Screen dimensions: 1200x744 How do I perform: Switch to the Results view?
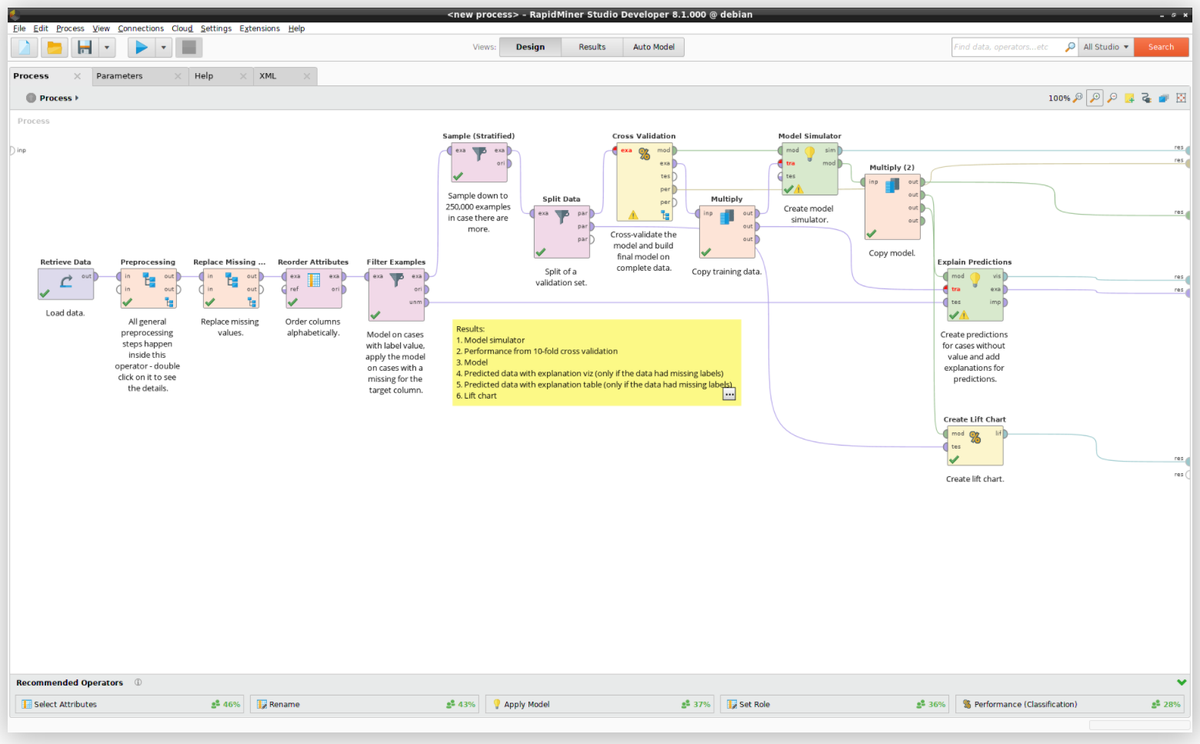point(592,47)
